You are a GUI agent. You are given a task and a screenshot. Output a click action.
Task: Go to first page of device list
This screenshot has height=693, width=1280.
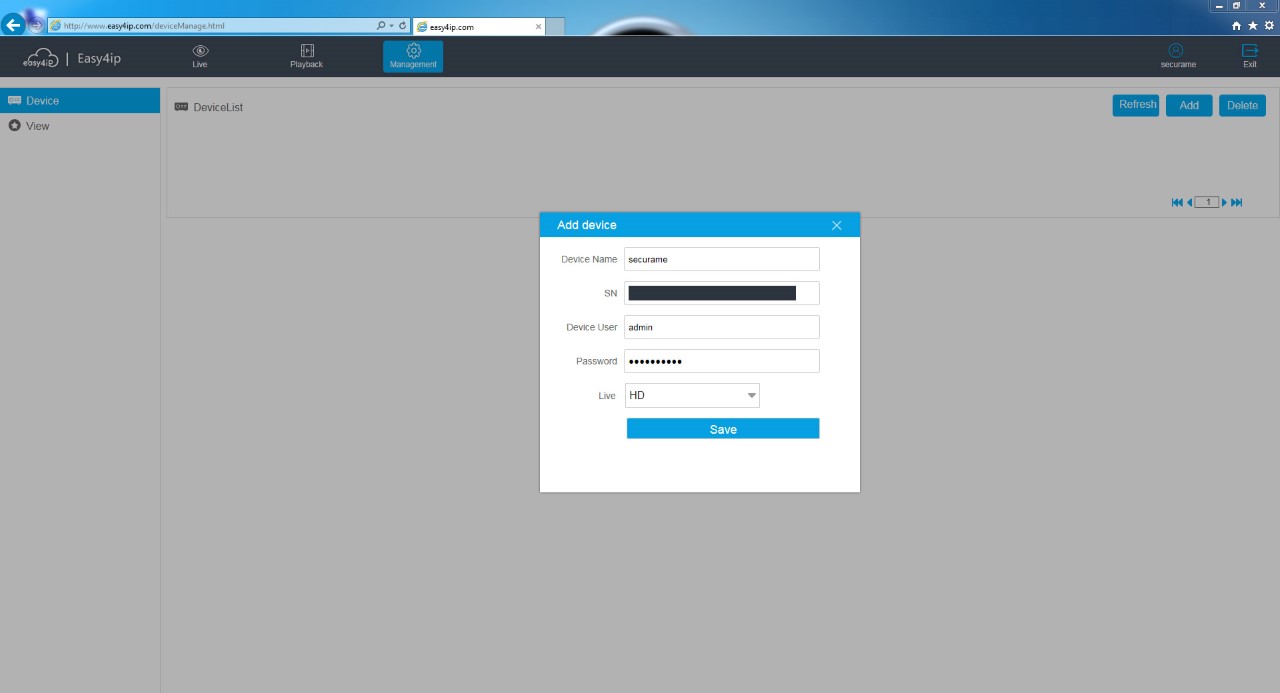coord(1177,202)
